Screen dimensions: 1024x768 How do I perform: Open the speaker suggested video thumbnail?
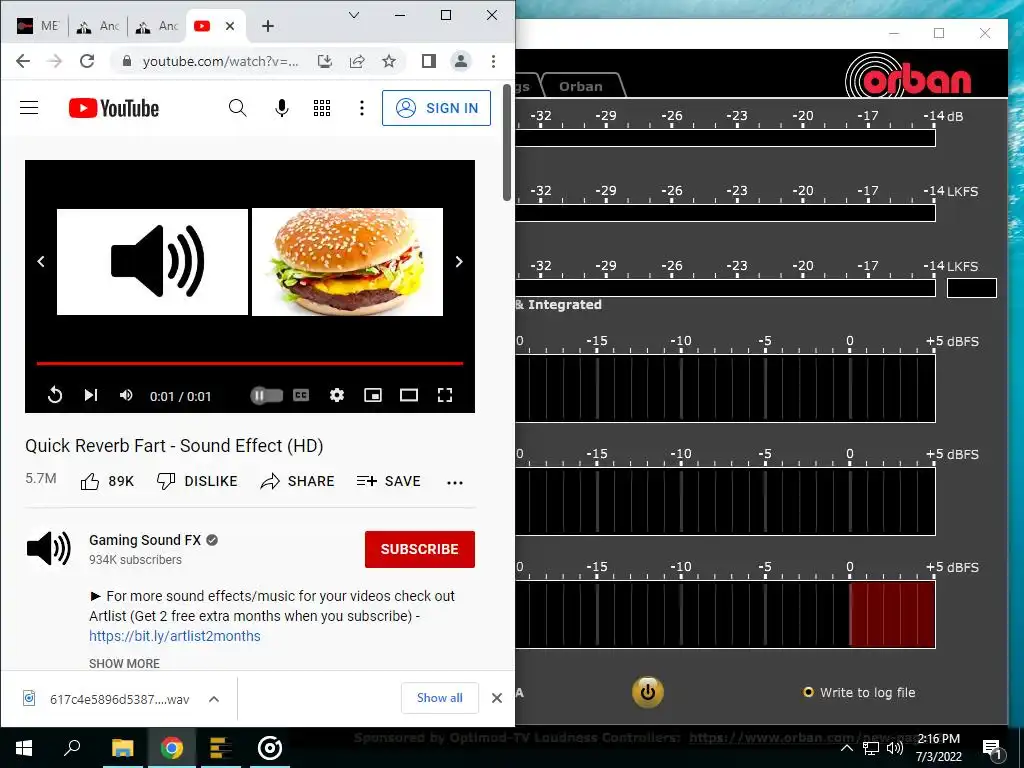pos(152,261)
